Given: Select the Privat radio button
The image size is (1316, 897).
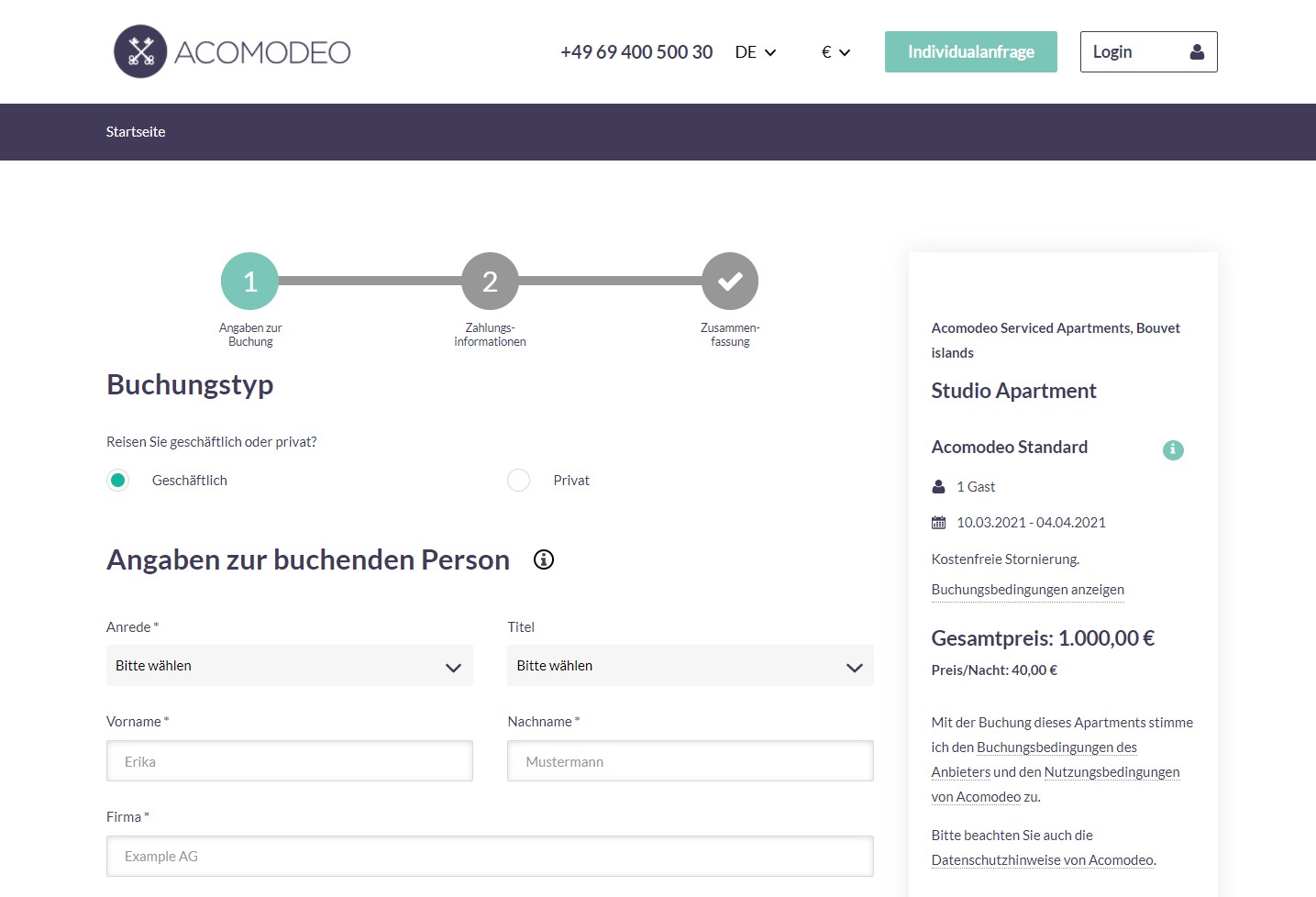Looking at the screenshot, I should coord(519,481).
